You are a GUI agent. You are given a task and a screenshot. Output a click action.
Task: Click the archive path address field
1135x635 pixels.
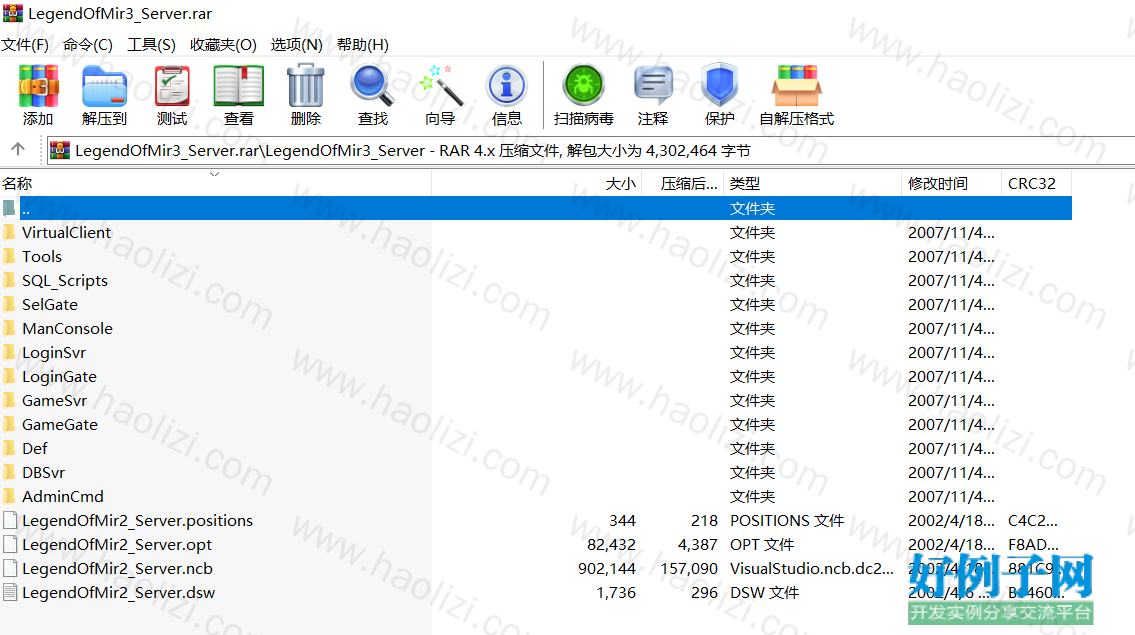point(591,151)
